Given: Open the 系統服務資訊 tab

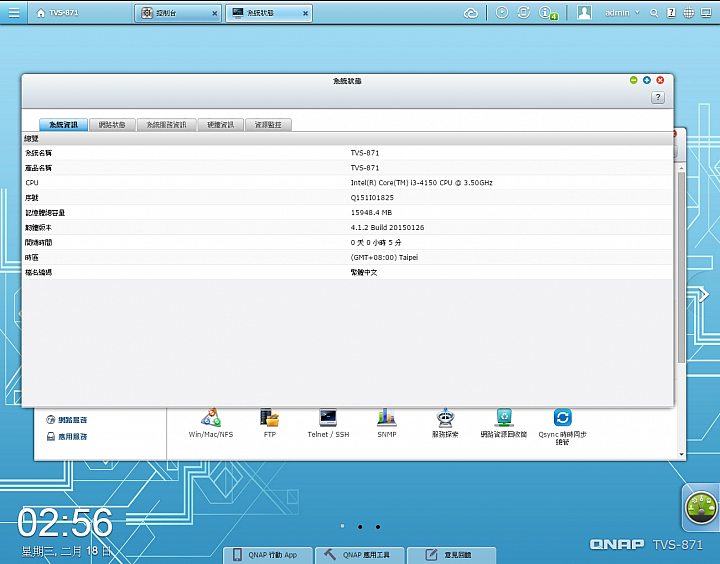Looking at the screenshot, I should [x=167, y=124].
